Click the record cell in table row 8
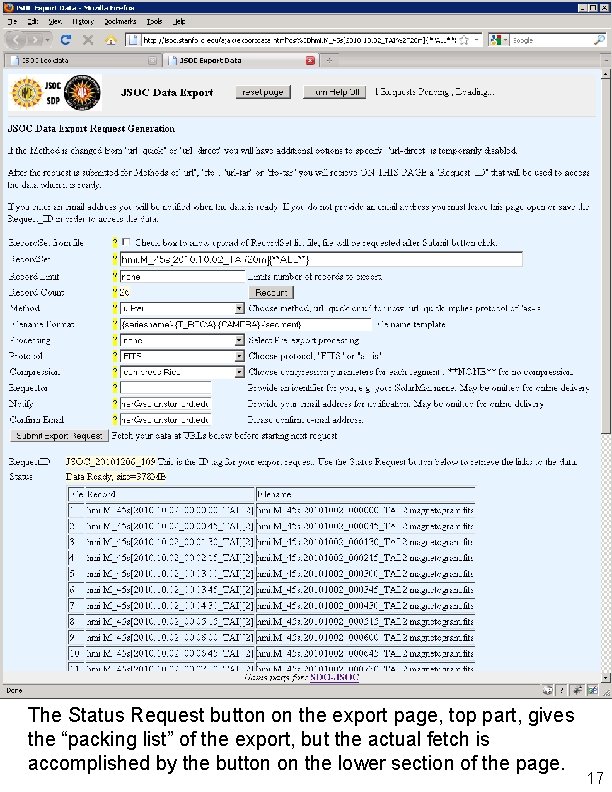The image size is (612, 792). 169,621
